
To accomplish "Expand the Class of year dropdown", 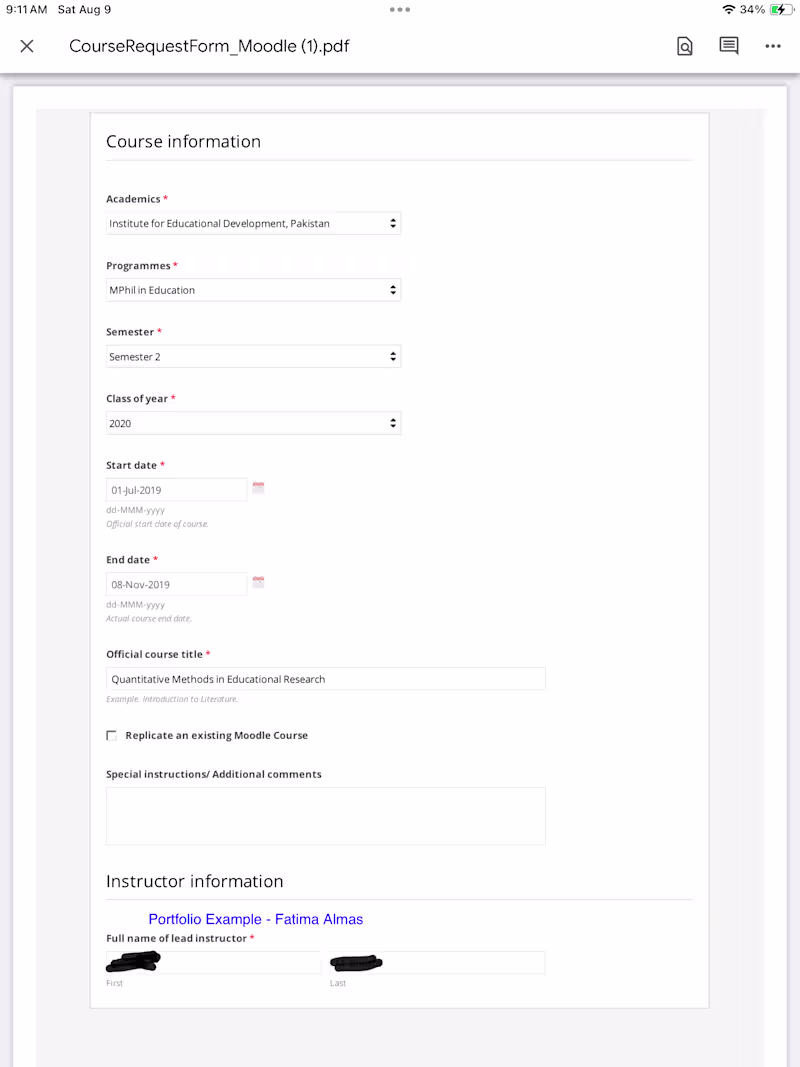I will (x=254, y=423).
